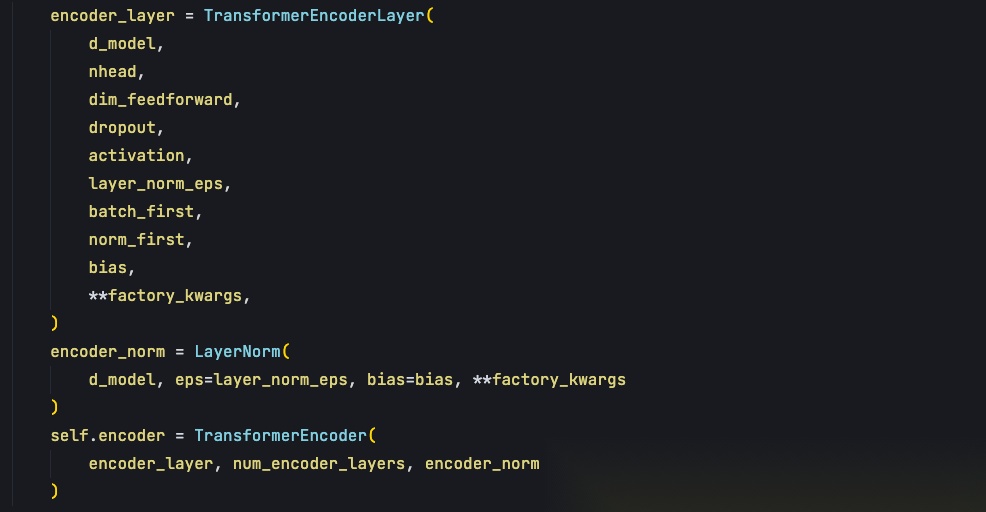Click the TransformerEncoder class name

point(280,436)
